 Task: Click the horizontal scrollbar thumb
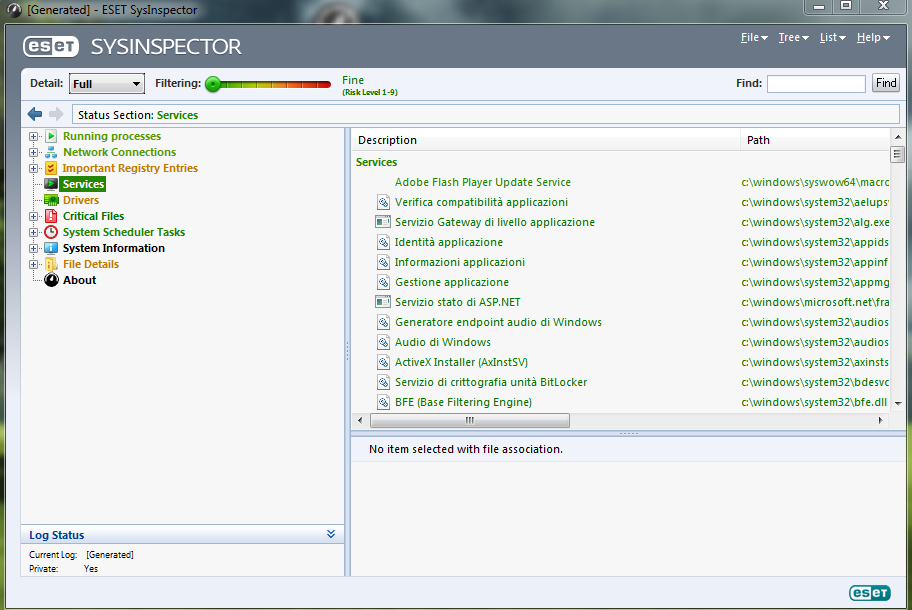point(470,420)
